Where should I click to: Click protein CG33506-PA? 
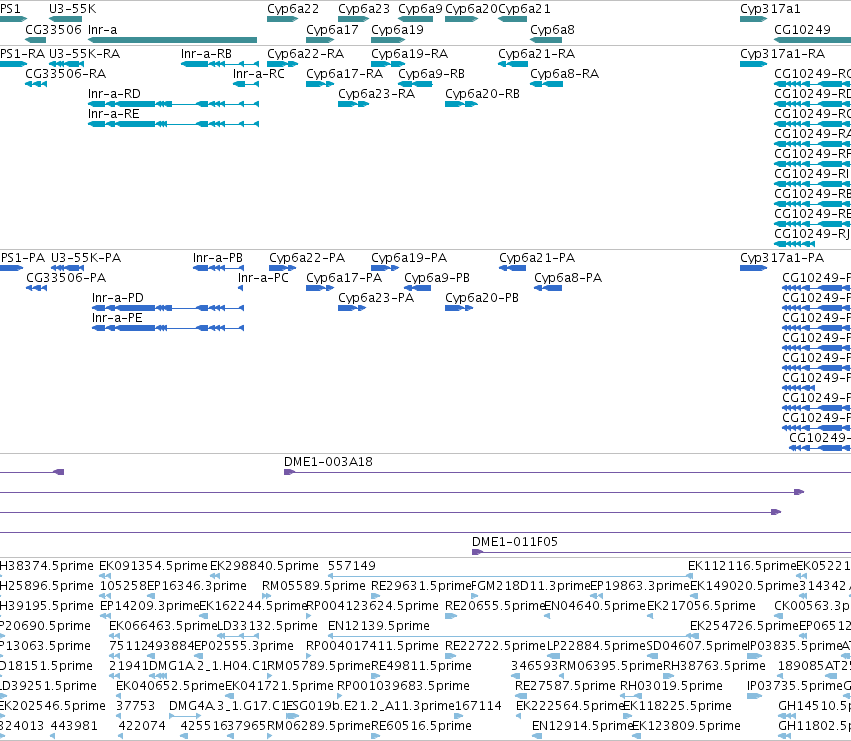point(66,278)
